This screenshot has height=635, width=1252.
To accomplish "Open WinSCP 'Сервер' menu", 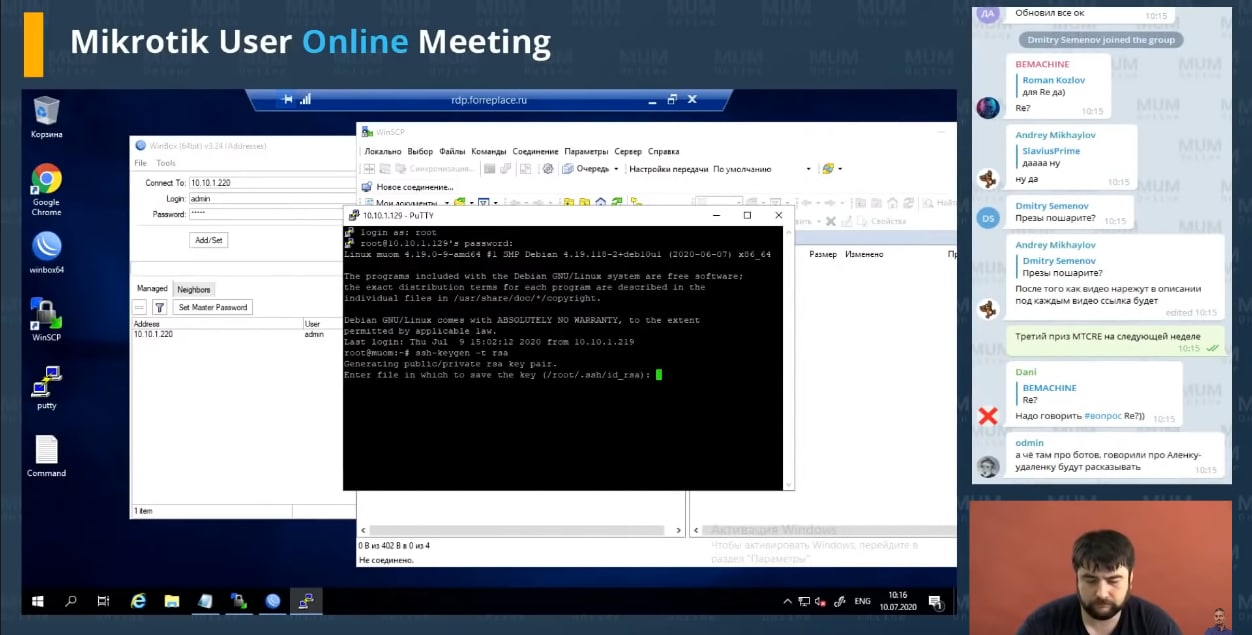I will (x=628, y=151).
